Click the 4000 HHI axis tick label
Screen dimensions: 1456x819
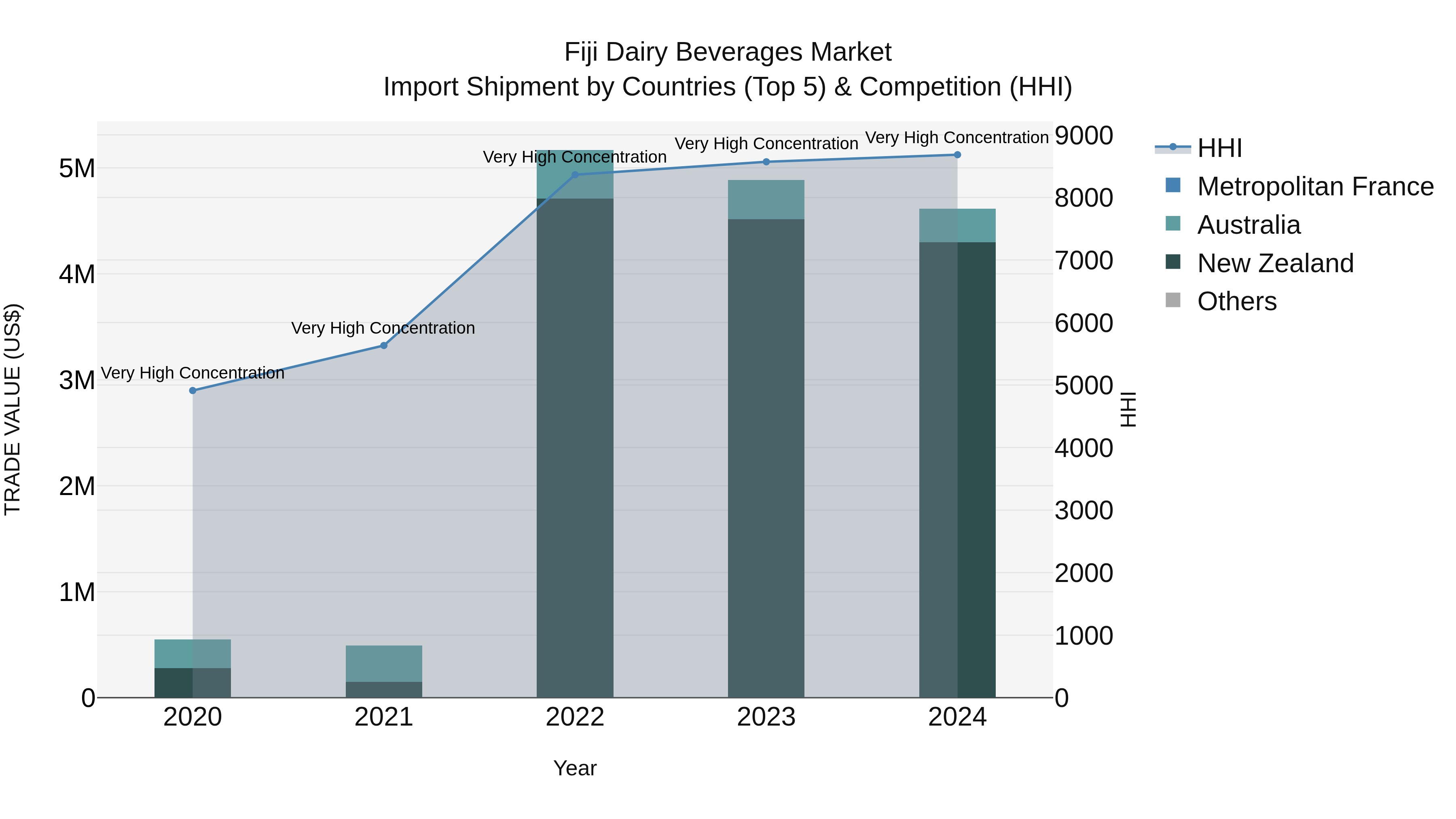pyautogui.click(x=1084, y=448)
